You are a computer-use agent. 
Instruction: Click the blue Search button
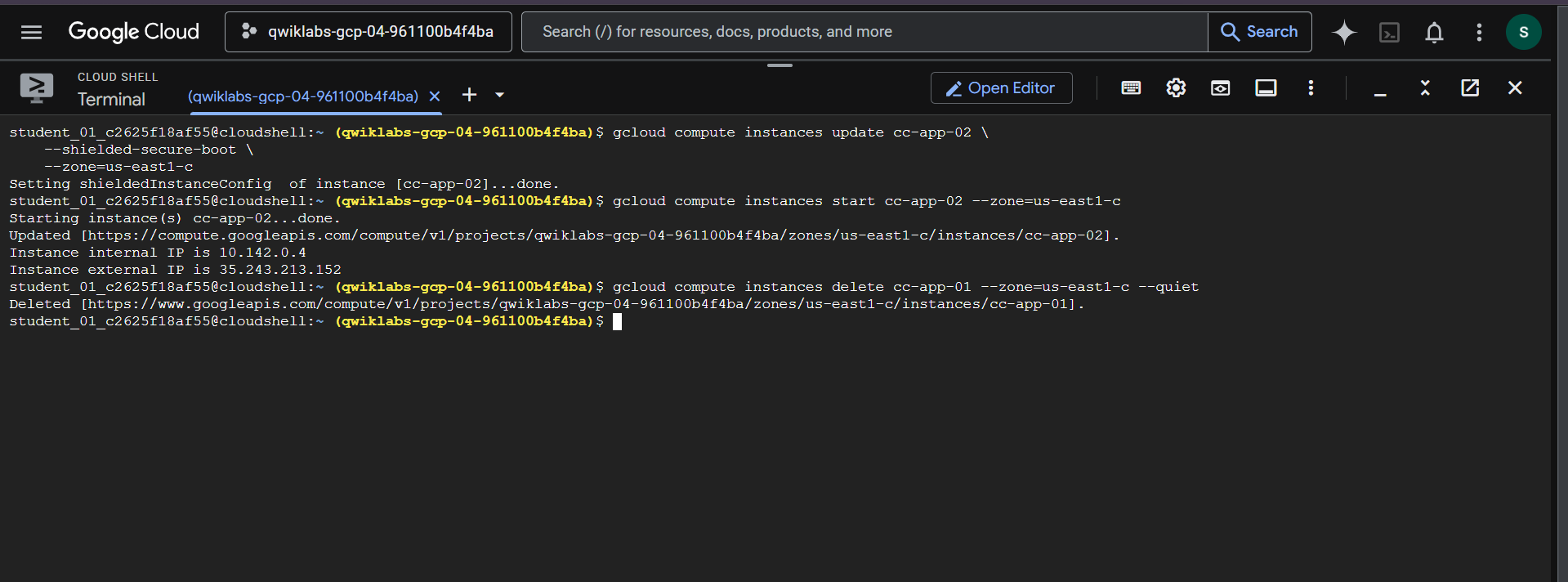pos(1260,32)
